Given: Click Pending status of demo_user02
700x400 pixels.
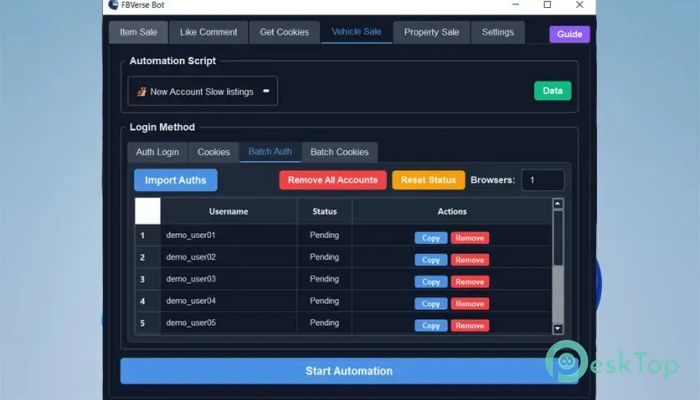Looking at the screenshot, I should coord(325,257).
